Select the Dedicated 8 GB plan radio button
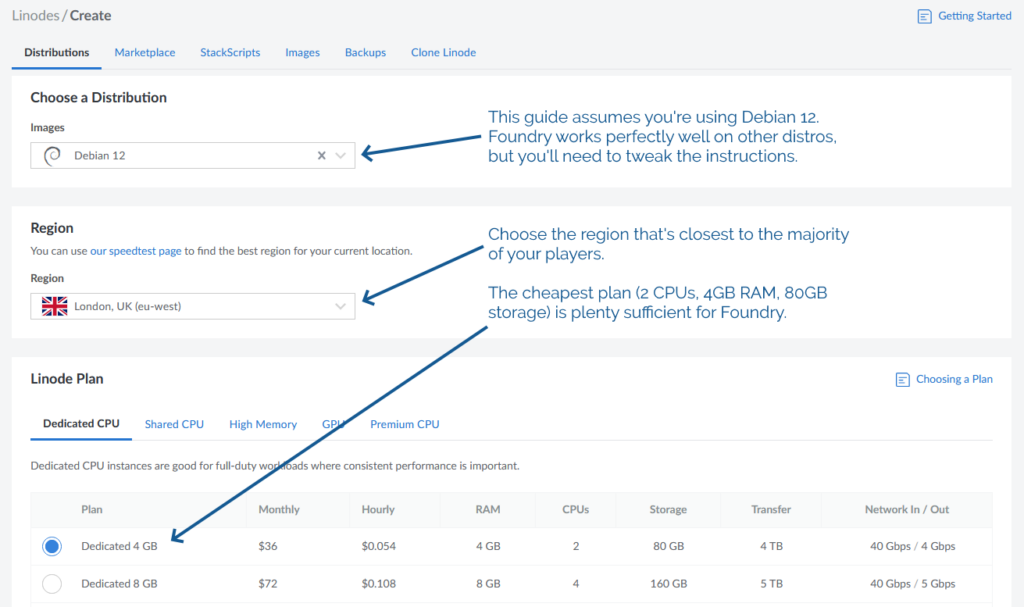Viewport: 1024px width, 607px height. [51, 583]
